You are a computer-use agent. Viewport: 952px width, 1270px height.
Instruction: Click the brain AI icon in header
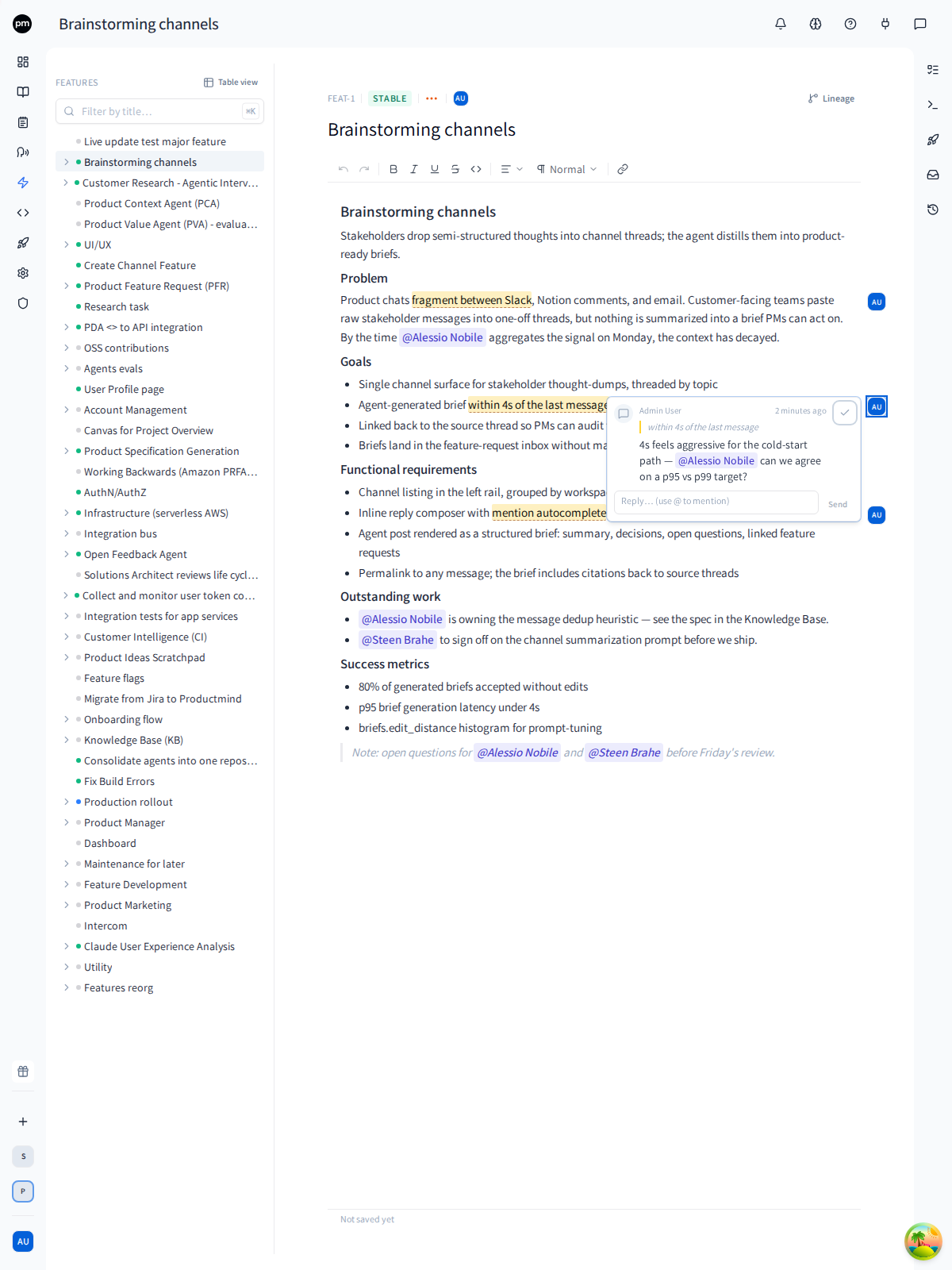point(816,24)
